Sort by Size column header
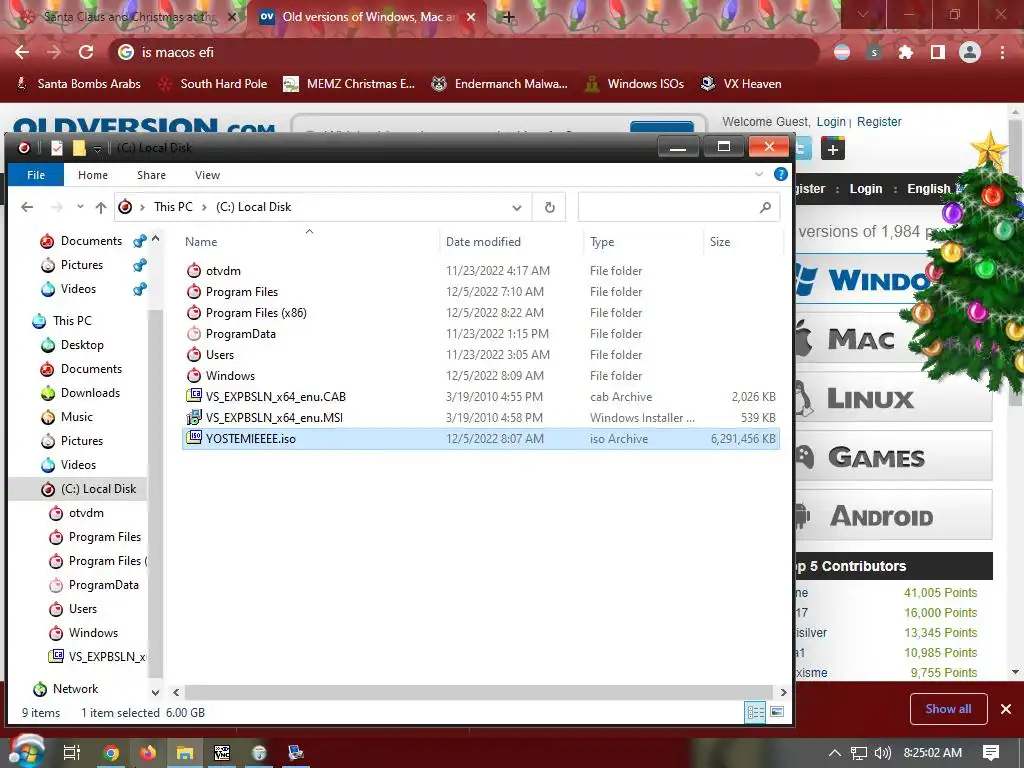This screenshot has height=768, width=1024. [x=720, y=242]
